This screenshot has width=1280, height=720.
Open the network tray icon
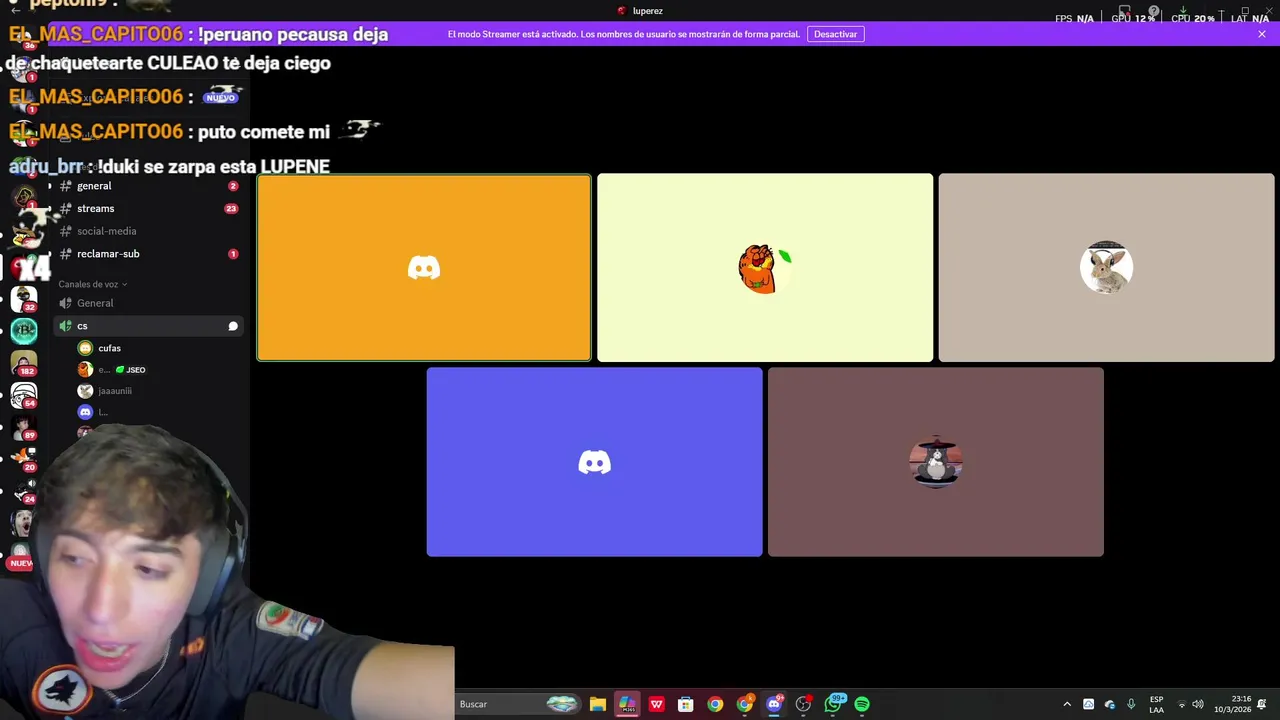coord(1181,704)
